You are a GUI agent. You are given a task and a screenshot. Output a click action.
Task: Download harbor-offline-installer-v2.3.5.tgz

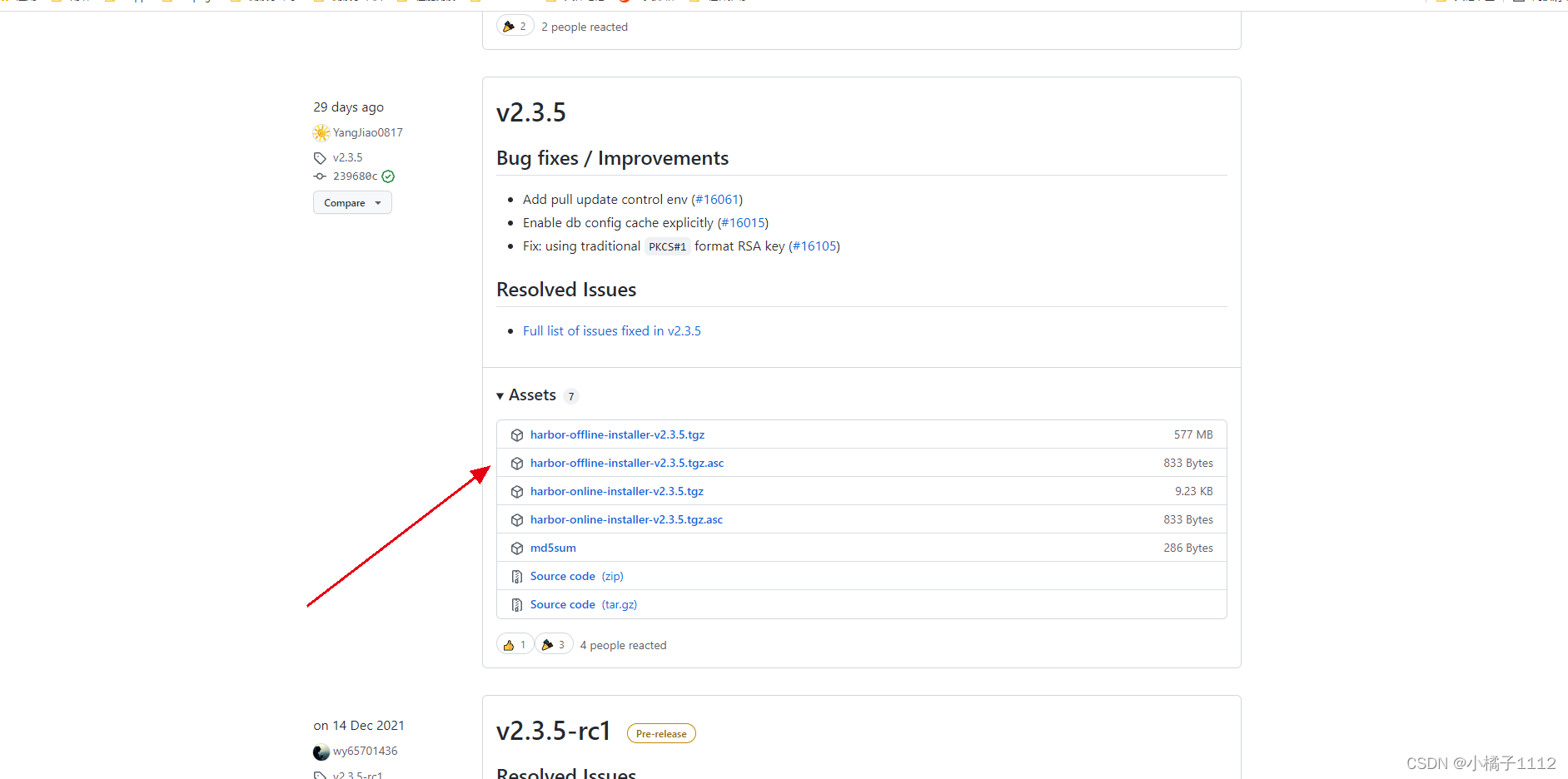coord(617,435)
